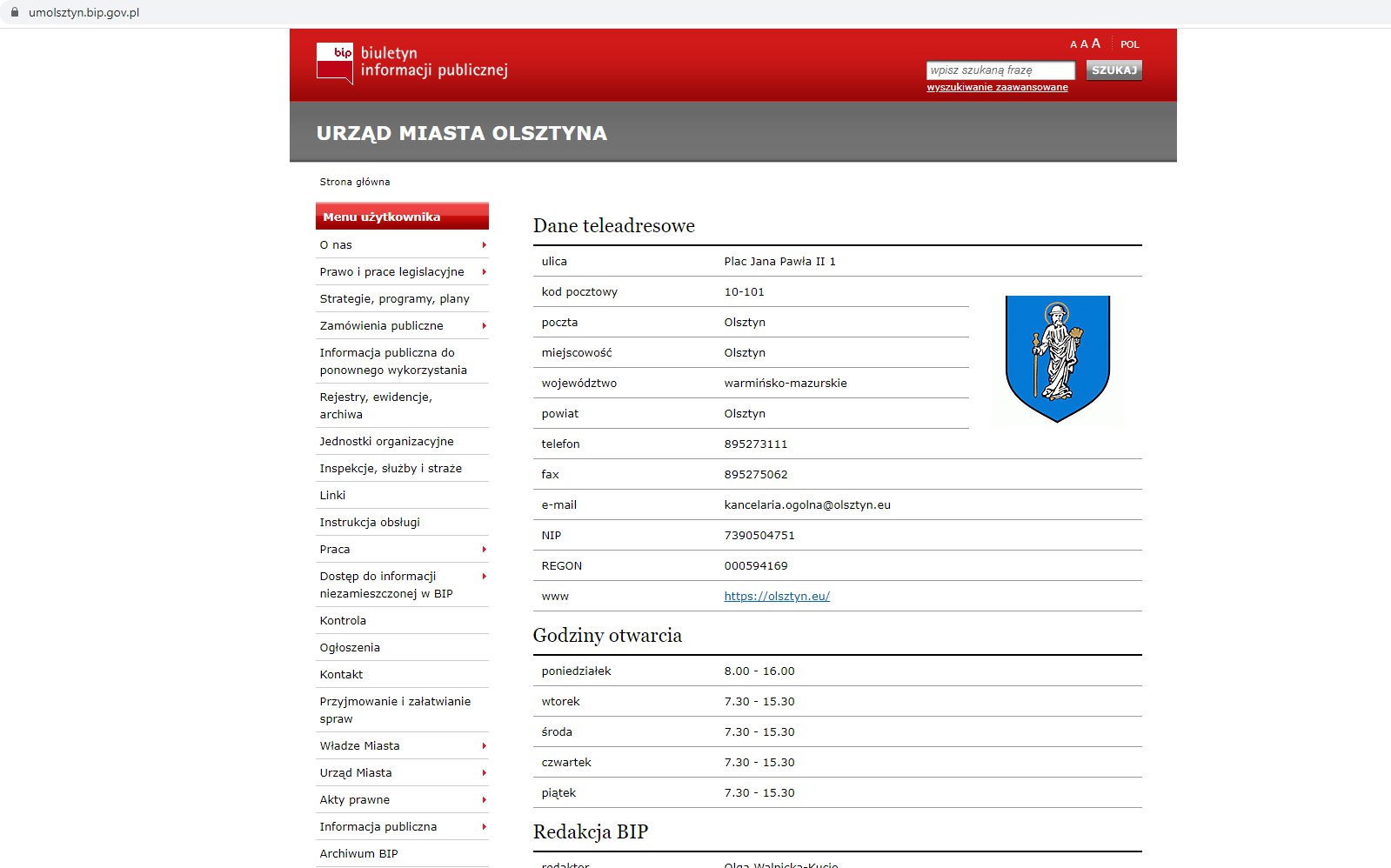This screenshot has width=1391, height=868.
Task: Expand the Praca submenu arrow
Action: click(x=484, y=550)
